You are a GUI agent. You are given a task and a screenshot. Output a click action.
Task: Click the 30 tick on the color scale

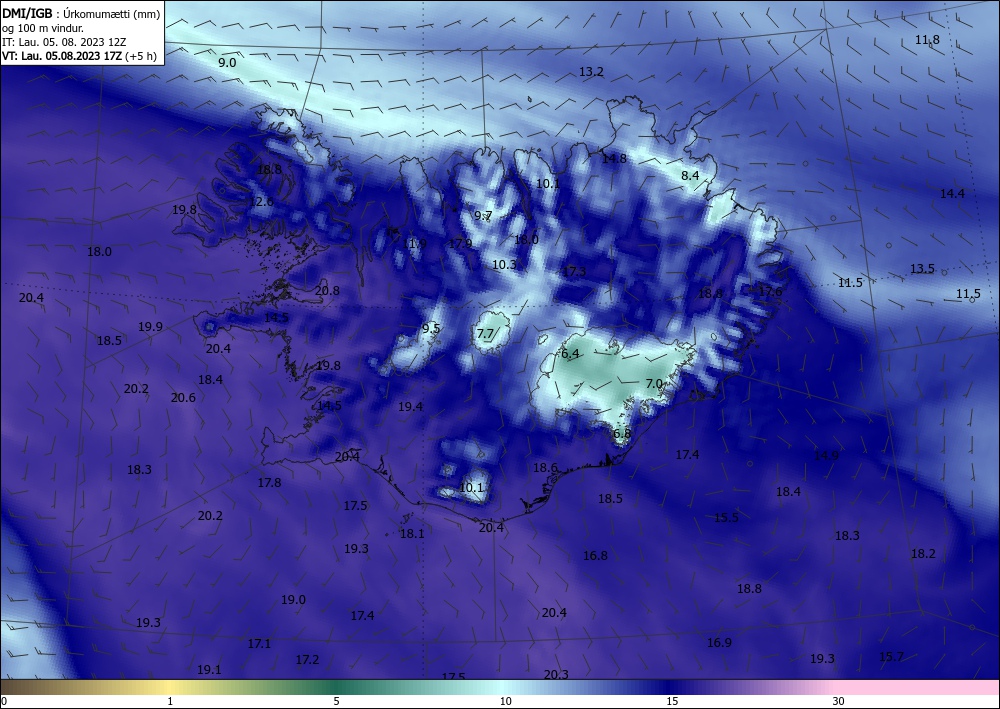[x=838, y=701]
